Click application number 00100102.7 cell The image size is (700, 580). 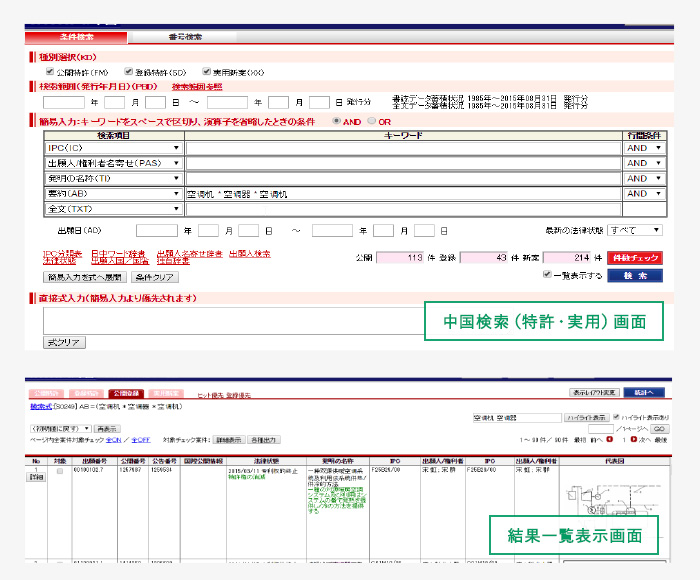coord(88,470)
